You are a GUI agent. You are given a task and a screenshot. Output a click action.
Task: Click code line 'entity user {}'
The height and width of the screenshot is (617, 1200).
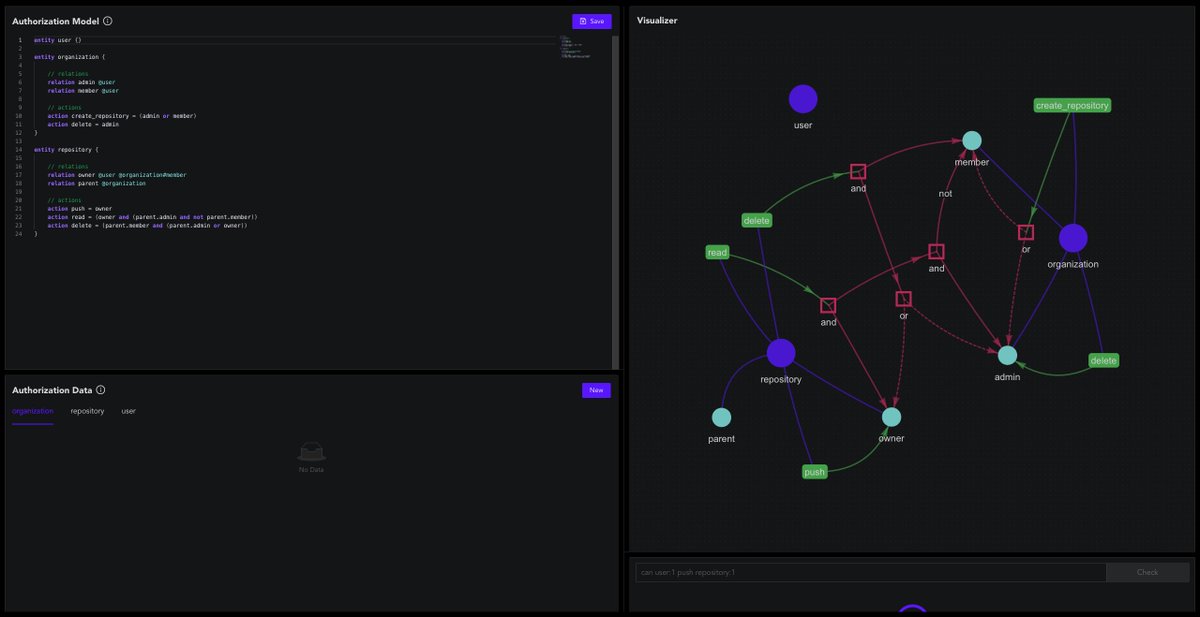point(58,40)
